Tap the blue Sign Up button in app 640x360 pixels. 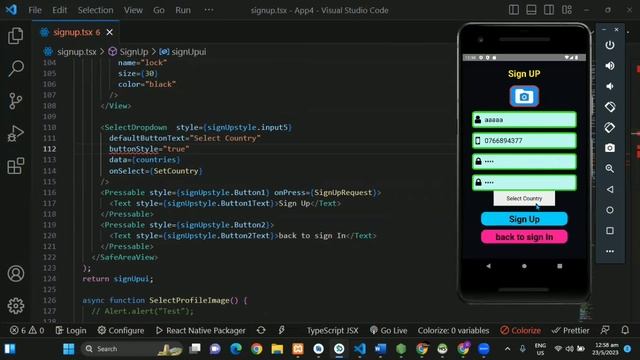[x=524, y=219]
